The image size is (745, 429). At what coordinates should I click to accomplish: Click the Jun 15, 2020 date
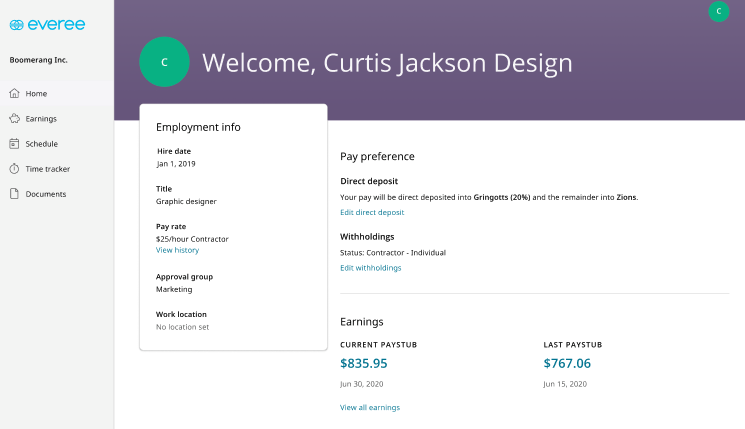[565, 384]
